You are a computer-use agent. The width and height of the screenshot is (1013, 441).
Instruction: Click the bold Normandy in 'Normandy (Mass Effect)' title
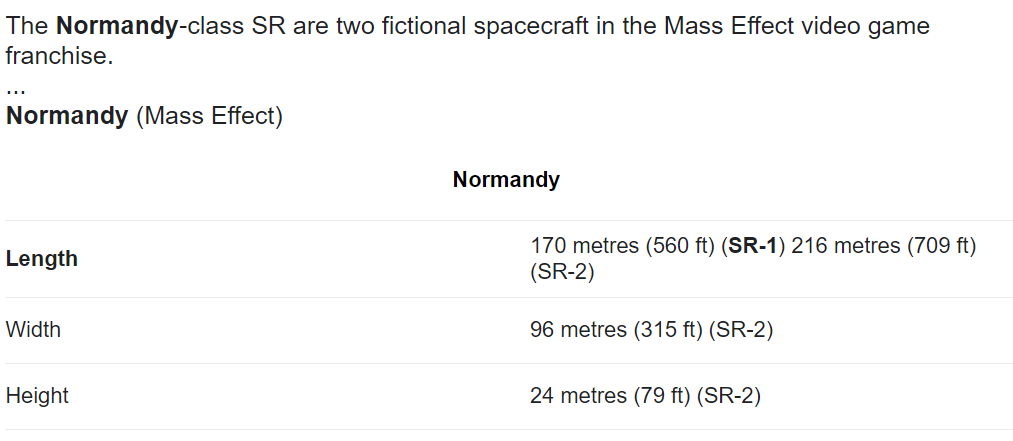click(67, 116)
